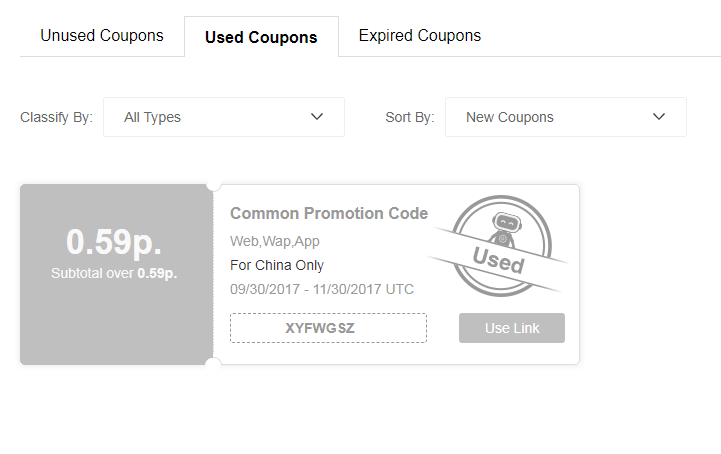
Task: Click the XYFWGSZ coupon code box
Action: (x=328, y=328)
